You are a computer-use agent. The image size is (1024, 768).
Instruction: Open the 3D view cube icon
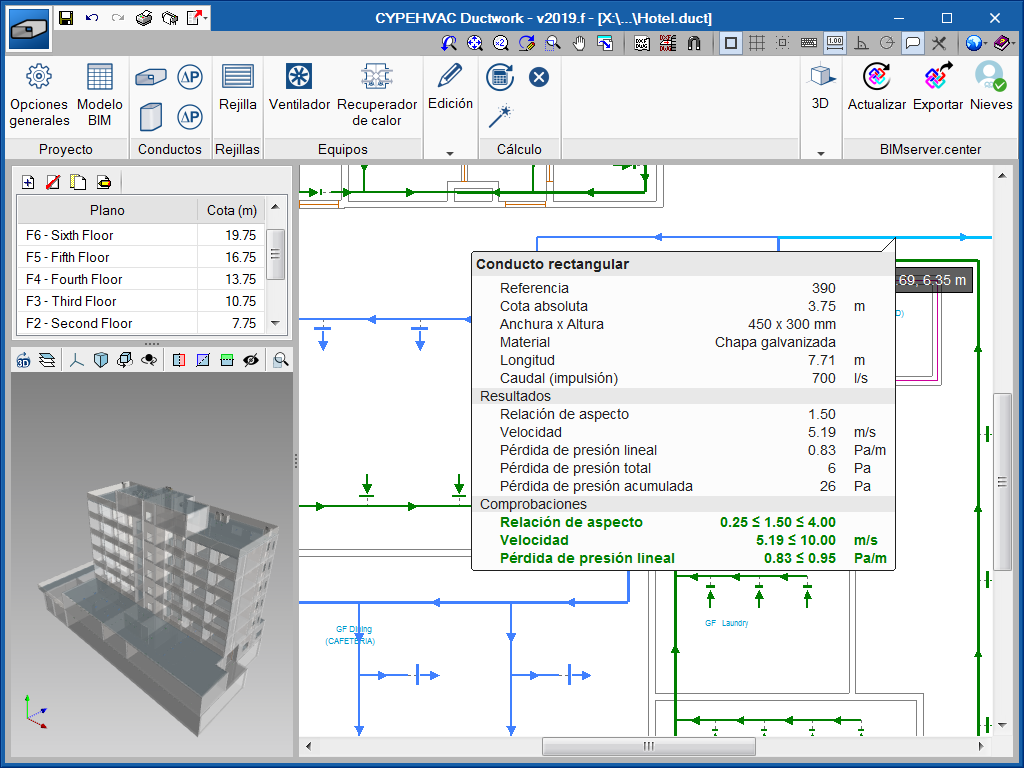(x=821, y=87)
